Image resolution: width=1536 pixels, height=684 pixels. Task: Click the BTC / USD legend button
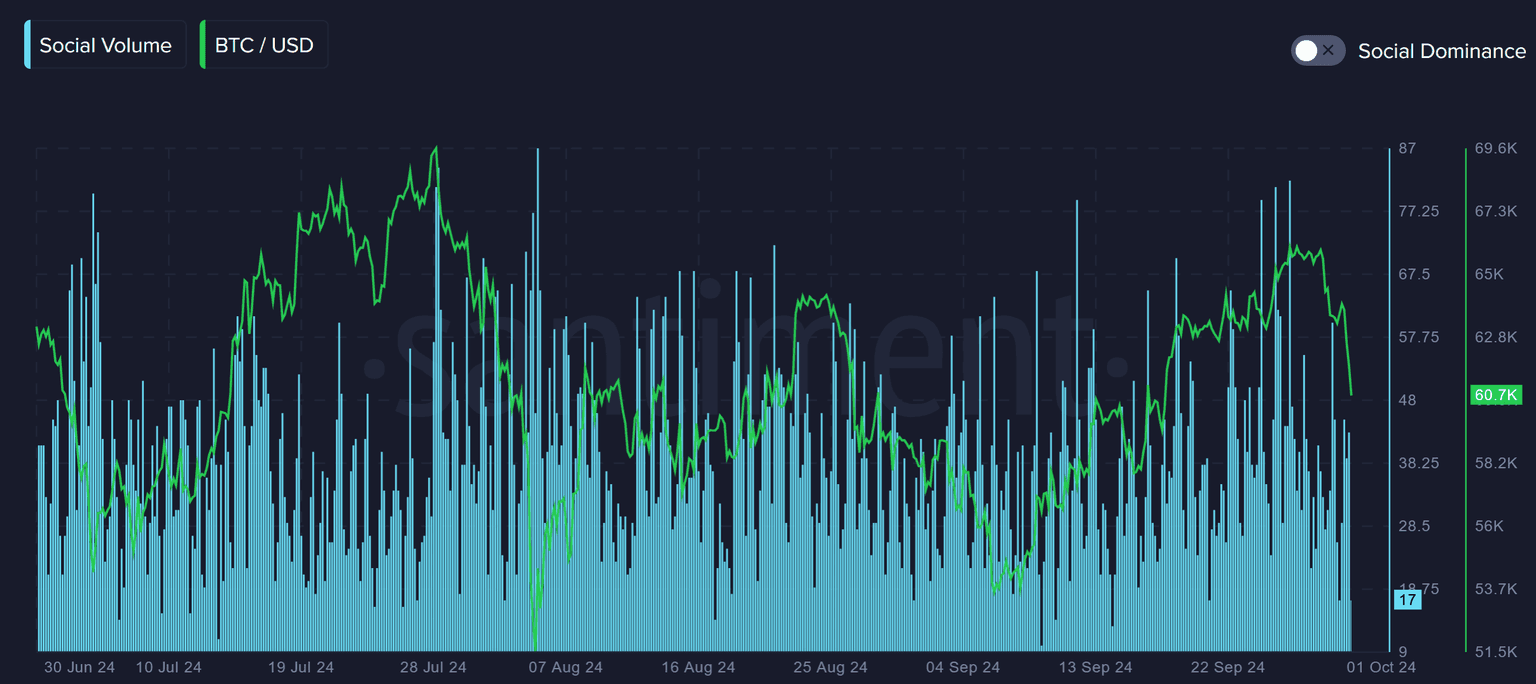coord(264,45)
